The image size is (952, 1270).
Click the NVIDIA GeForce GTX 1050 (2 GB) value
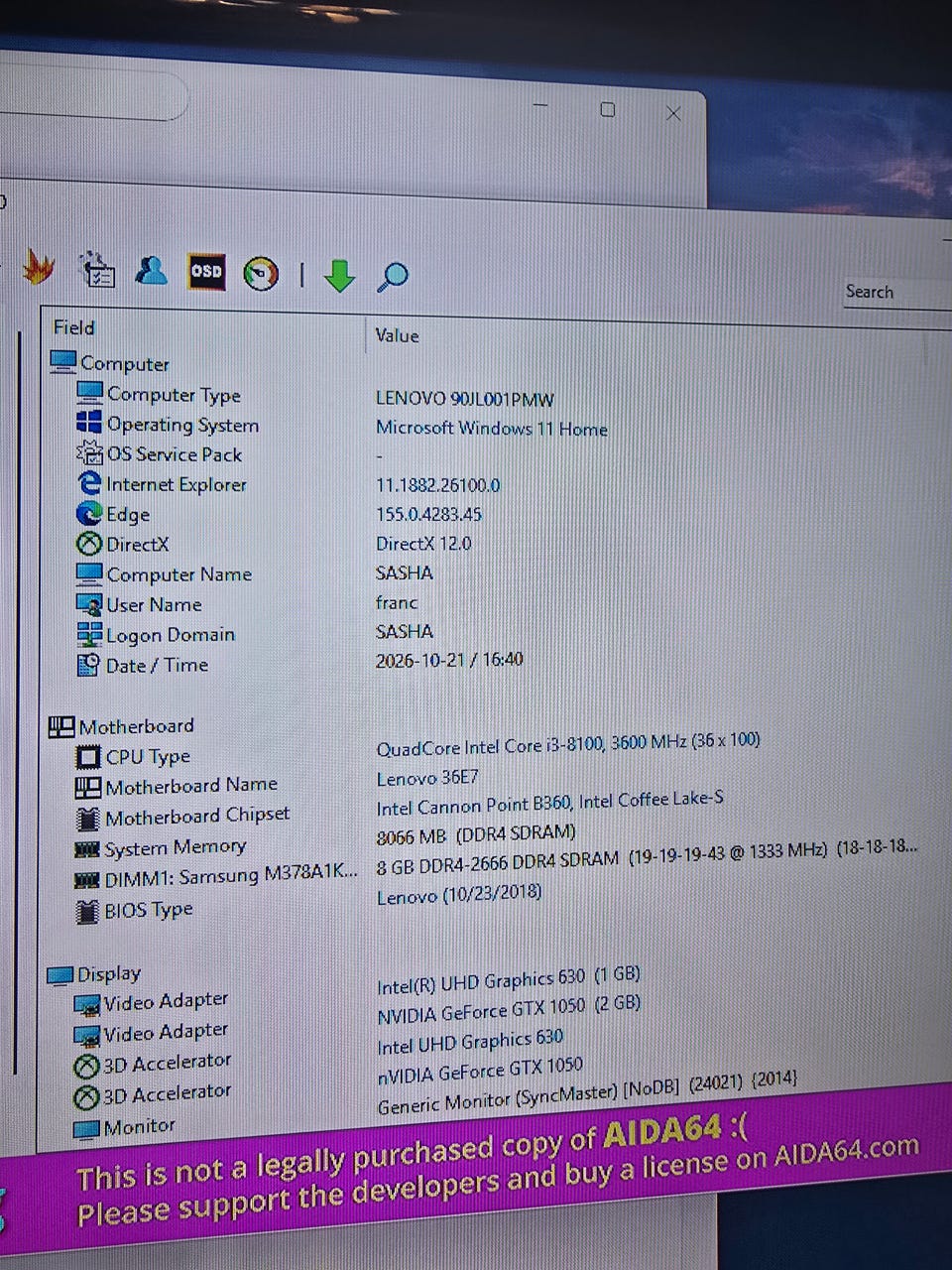(509, 1010)
